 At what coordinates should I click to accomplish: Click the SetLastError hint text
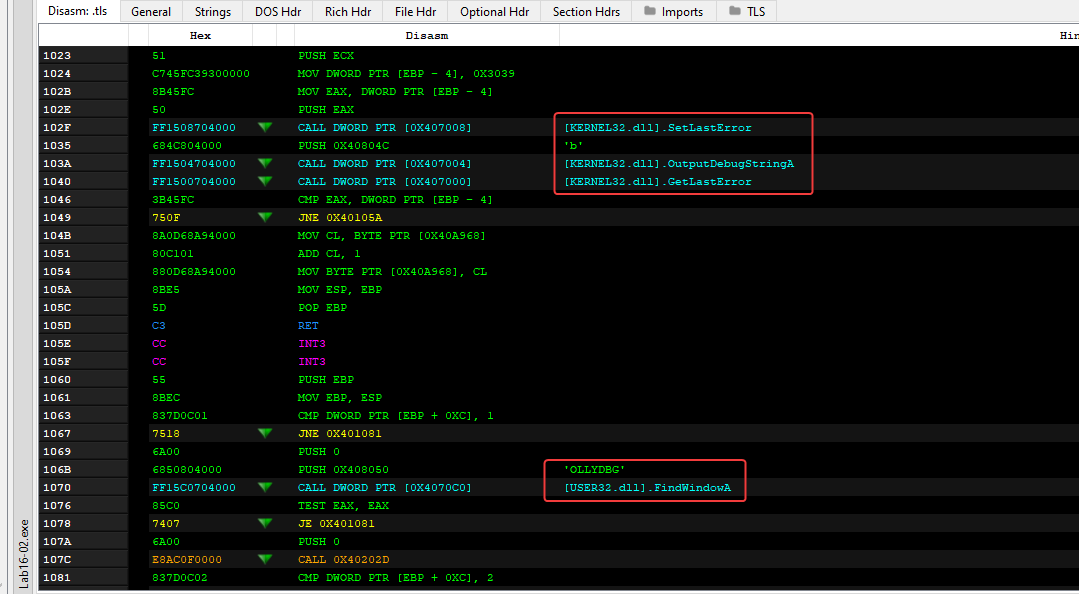[658, 127]
